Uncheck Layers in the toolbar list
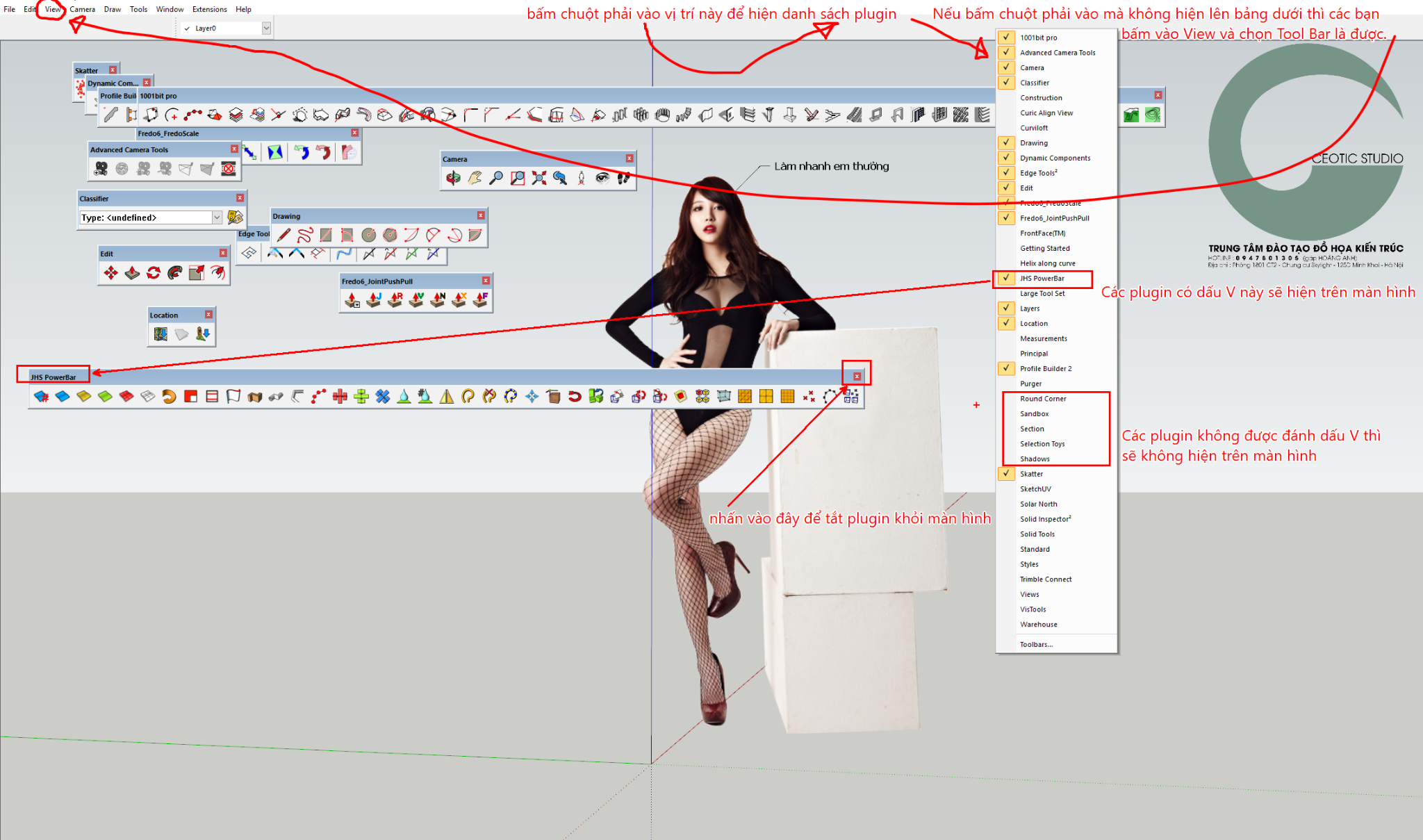This screenshot has width=1423, height=840. tap(1056, 308)
